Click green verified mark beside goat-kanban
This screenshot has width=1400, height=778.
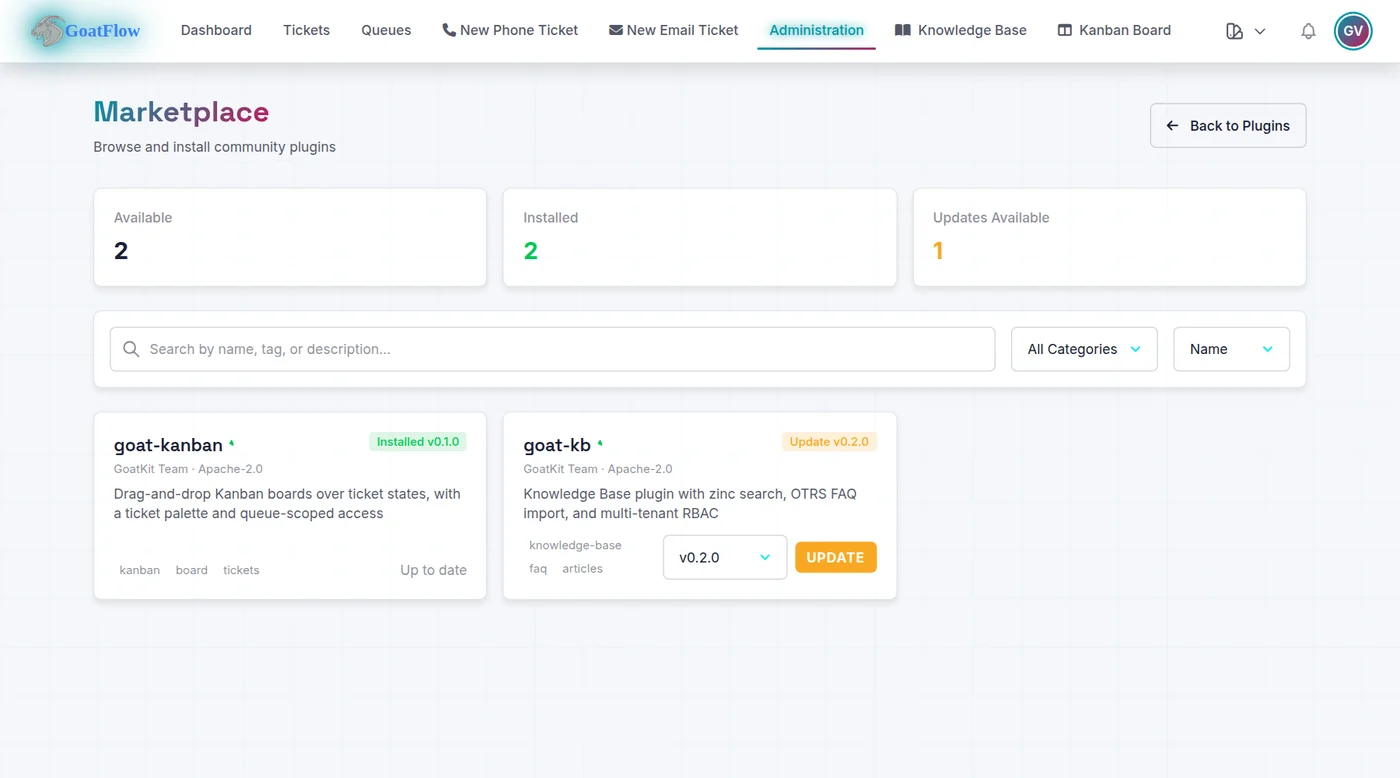tap(232, 443)
